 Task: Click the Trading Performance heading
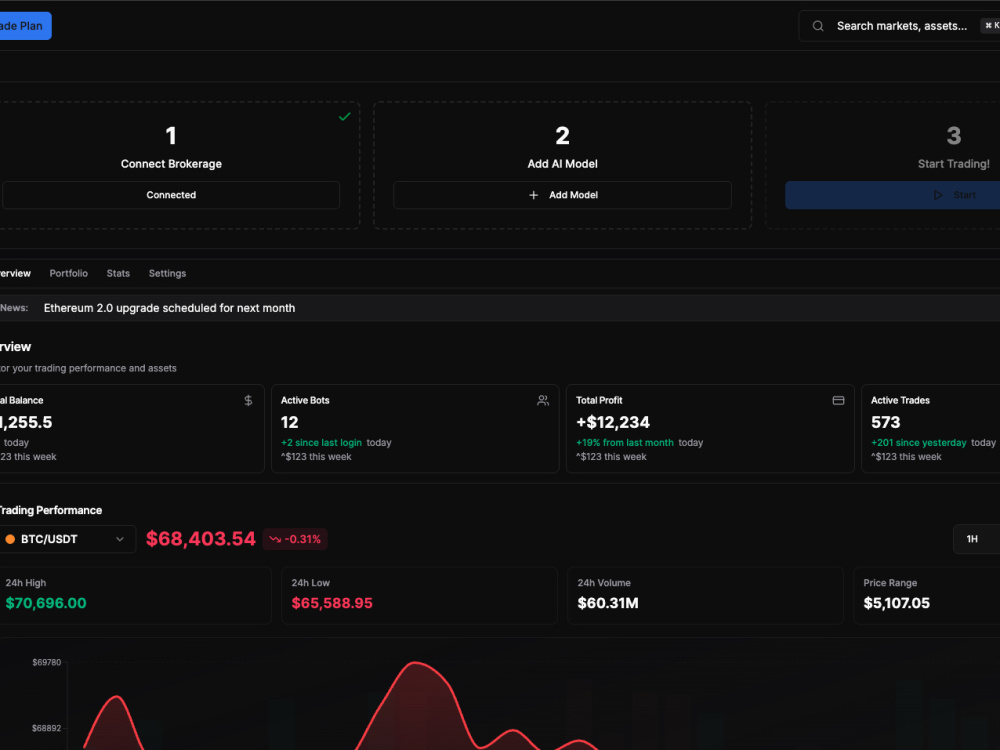coord(51,510)
